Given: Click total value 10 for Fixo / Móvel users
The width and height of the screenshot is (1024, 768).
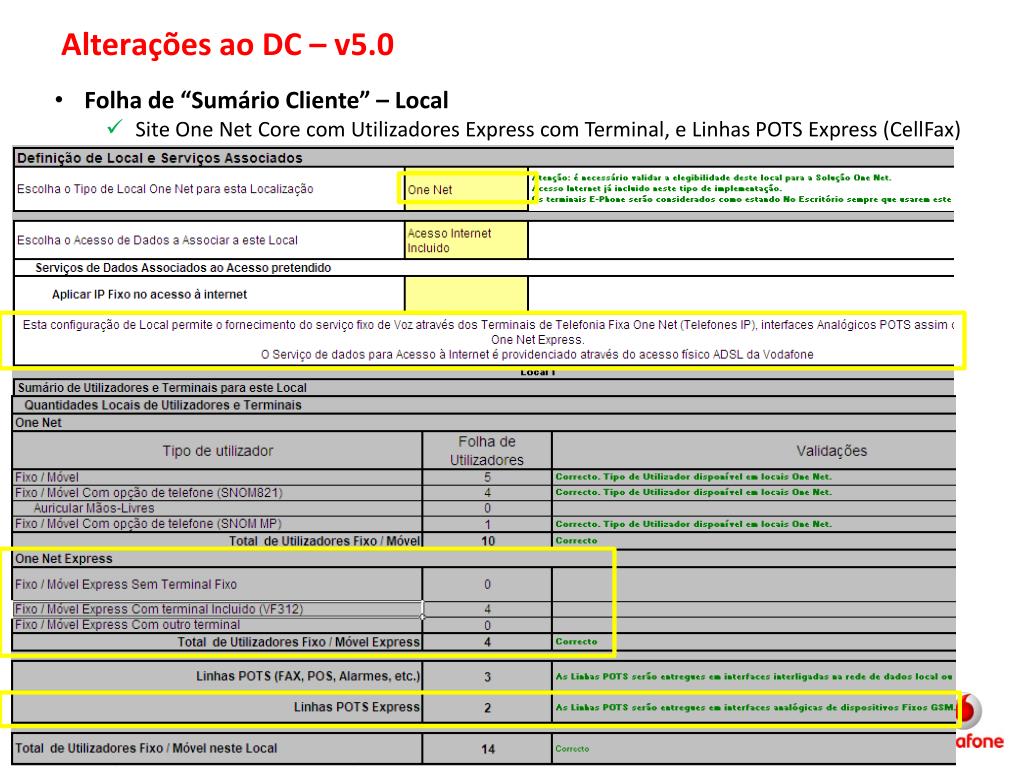Looking at the screenshot, I should [x=488, y=541].
